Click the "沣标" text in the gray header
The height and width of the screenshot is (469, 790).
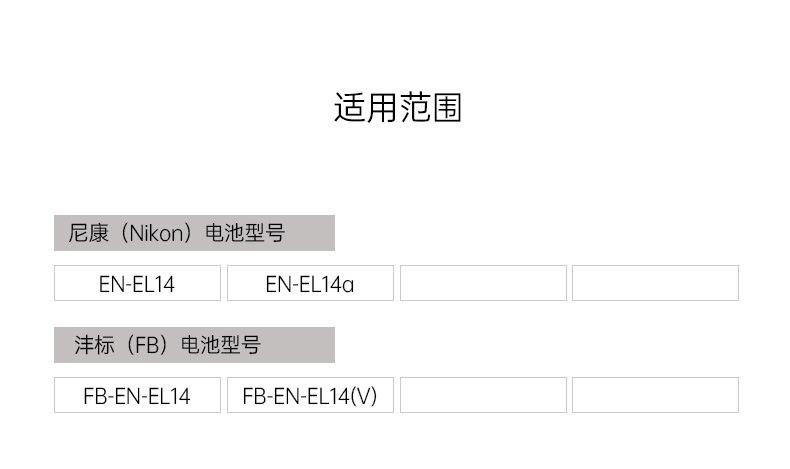click(93, 345)
